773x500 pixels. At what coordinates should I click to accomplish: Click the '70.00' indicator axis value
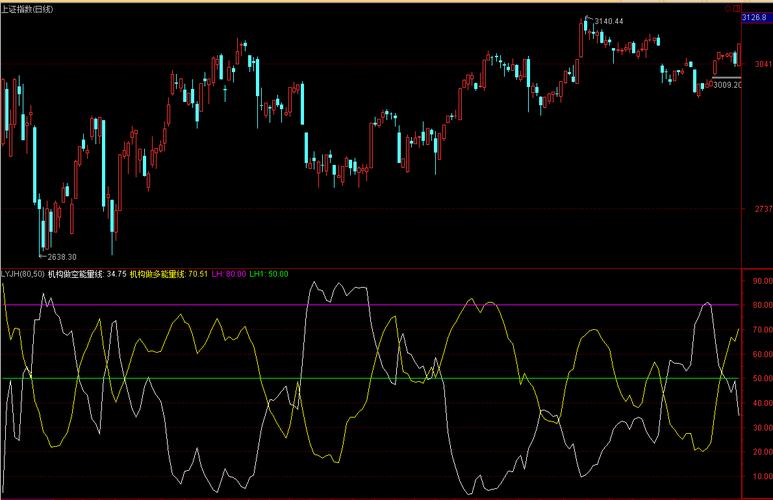(762, 330)
